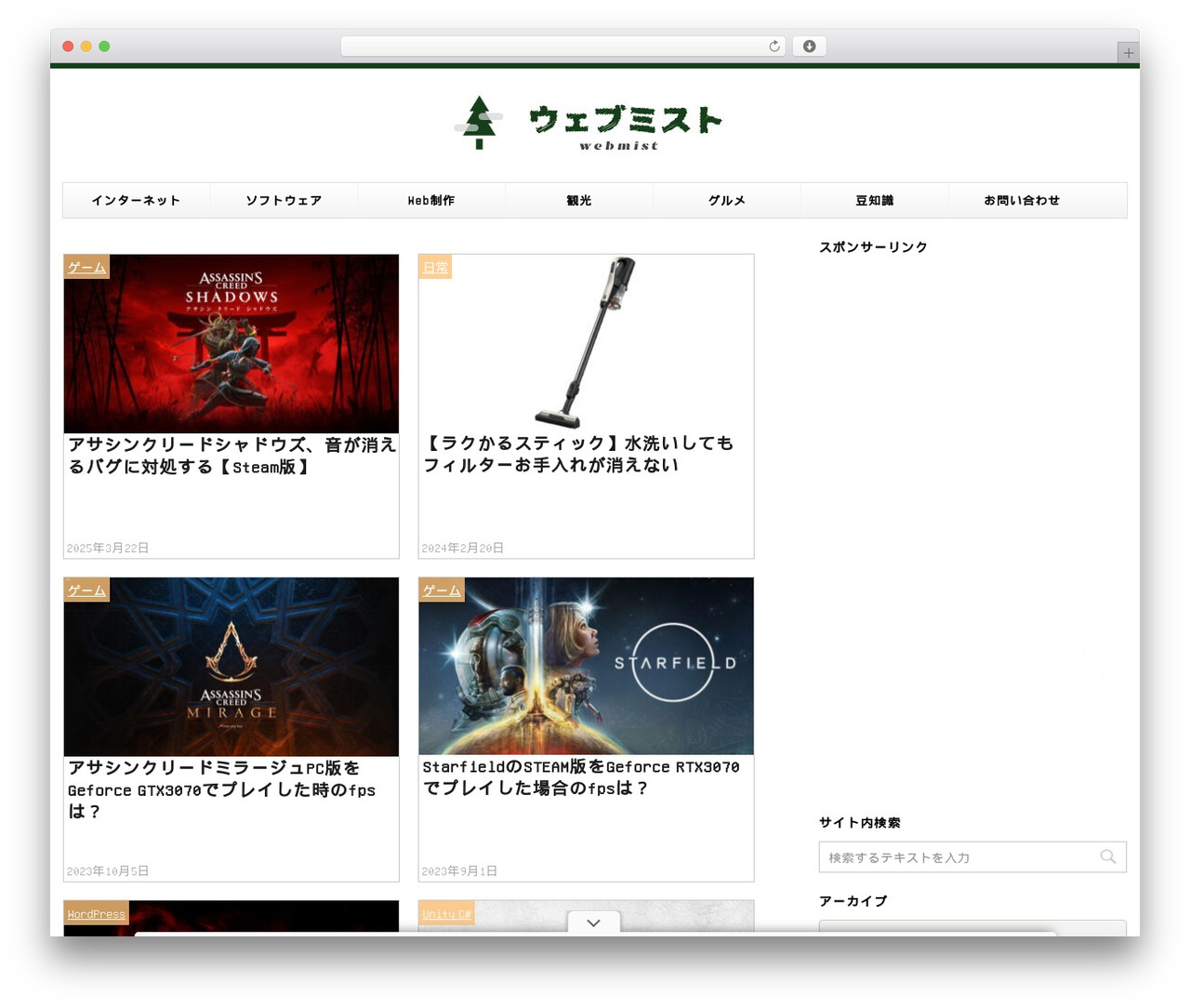Click the download icon in toolbar

point(810,46)
